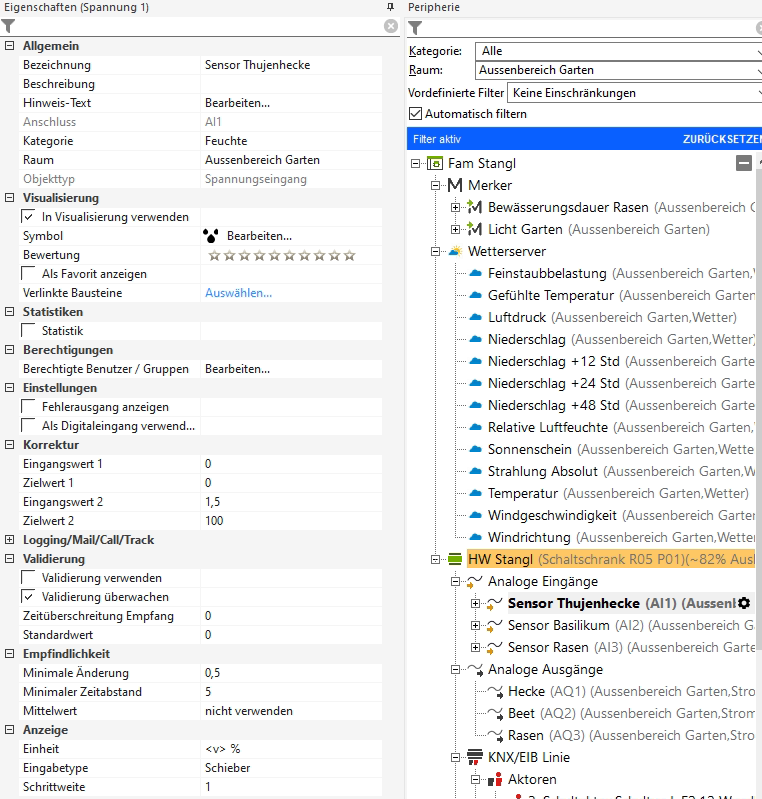
Task: Click the Bewässerungsdauer Rasen merker icon
Action: coord(475,207)
